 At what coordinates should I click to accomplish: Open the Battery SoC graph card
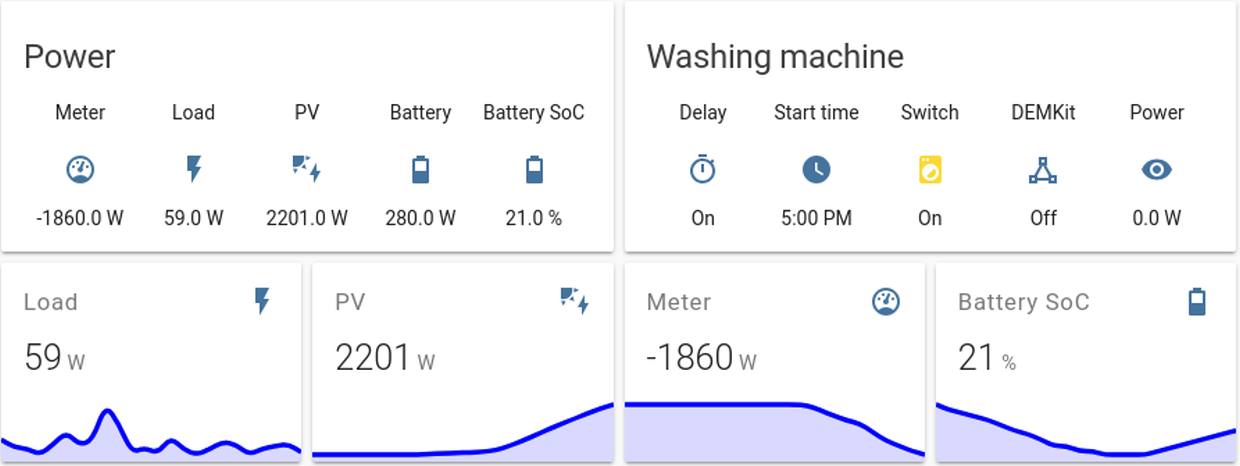click(1086, 363)
